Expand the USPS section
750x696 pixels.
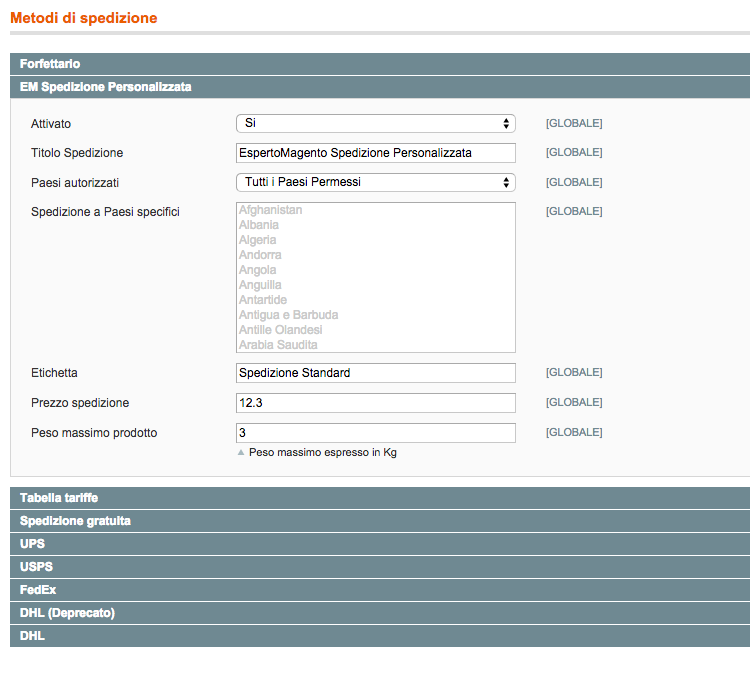(x=380, y=567)
